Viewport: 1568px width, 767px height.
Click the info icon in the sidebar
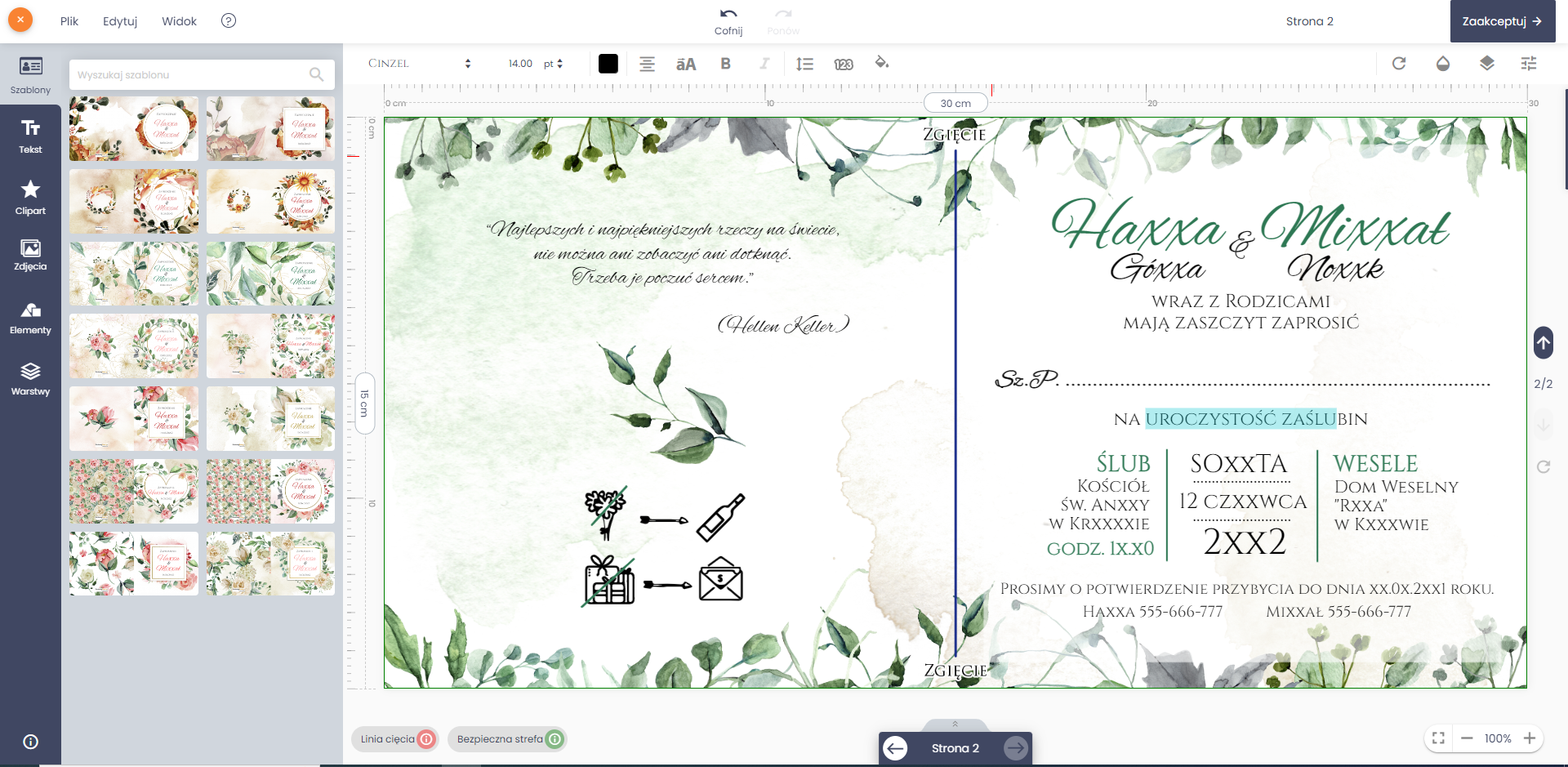pyautogui.click(x=30, y=742)
